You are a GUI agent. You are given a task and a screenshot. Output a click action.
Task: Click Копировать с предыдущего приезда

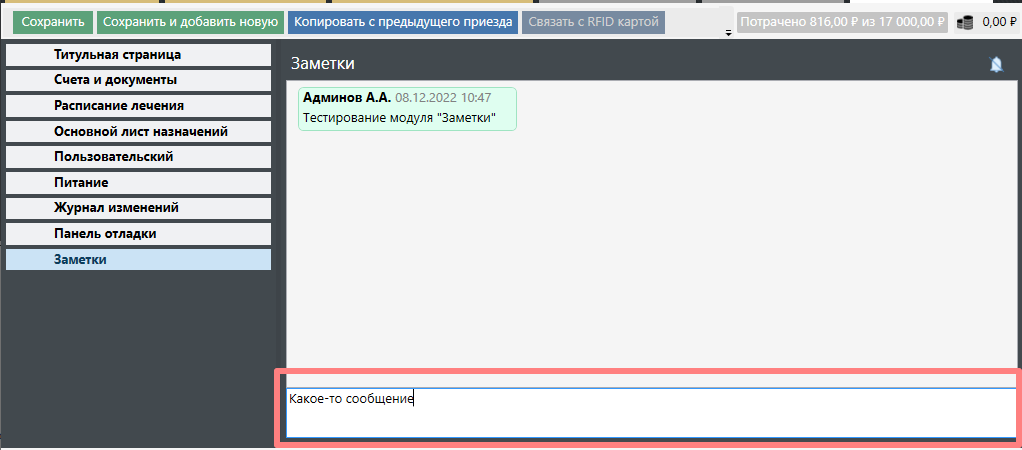403,22
